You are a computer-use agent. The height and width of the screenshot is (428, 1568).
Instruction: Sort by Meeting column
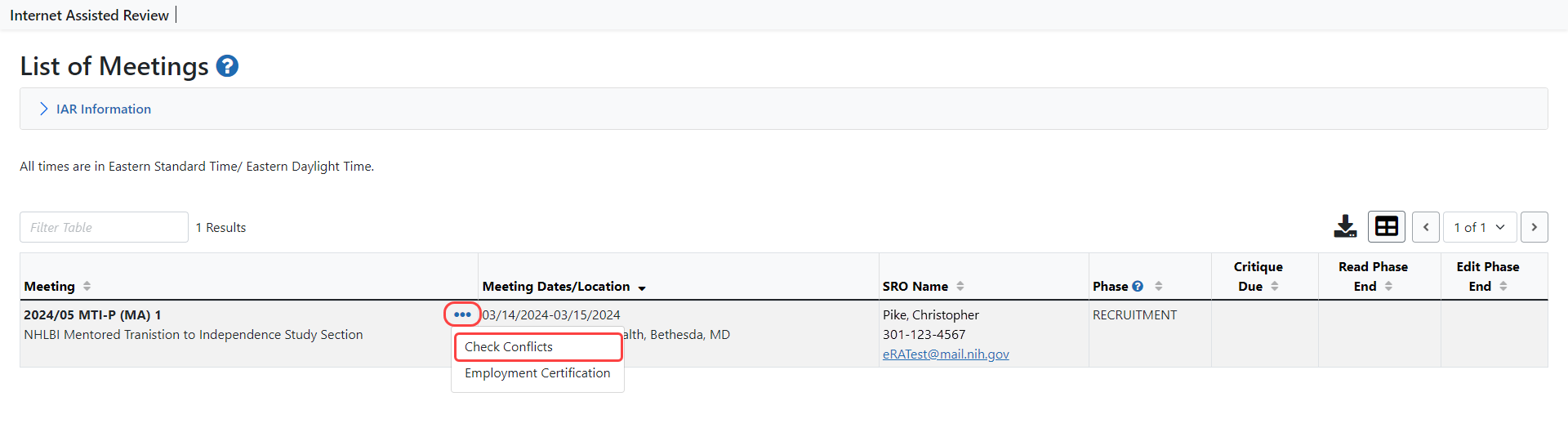pos(87,286)
